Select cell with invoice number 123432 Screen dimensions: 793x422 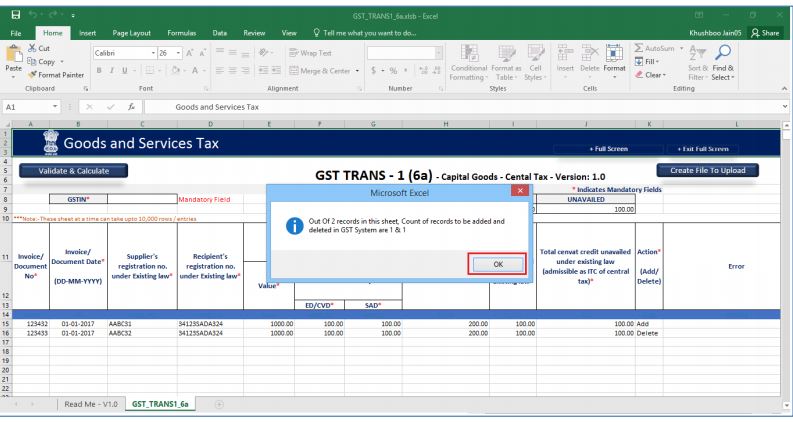30,324
